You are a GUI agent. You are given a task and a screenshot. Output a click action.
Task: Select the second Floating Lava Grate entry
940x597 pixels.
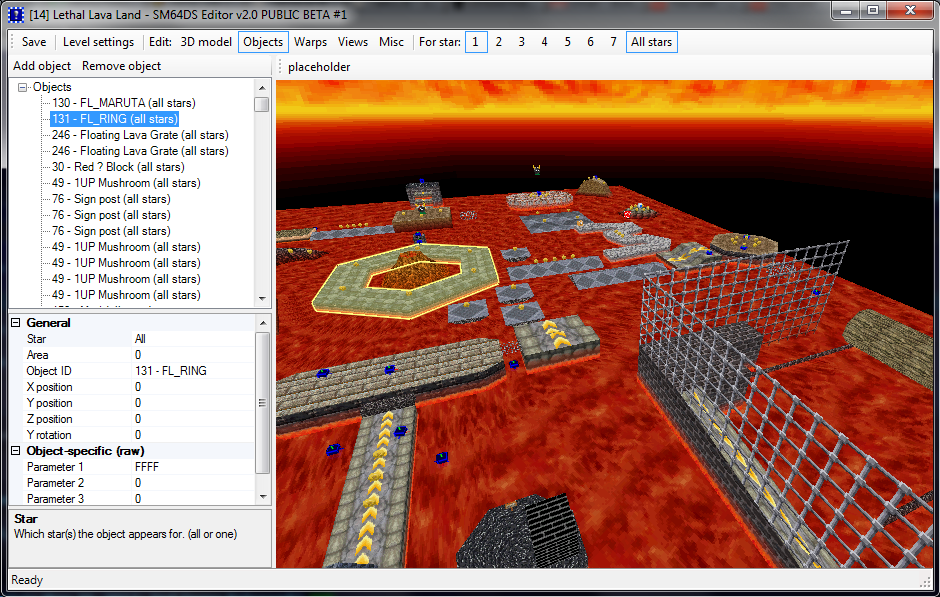click(140, 151)
